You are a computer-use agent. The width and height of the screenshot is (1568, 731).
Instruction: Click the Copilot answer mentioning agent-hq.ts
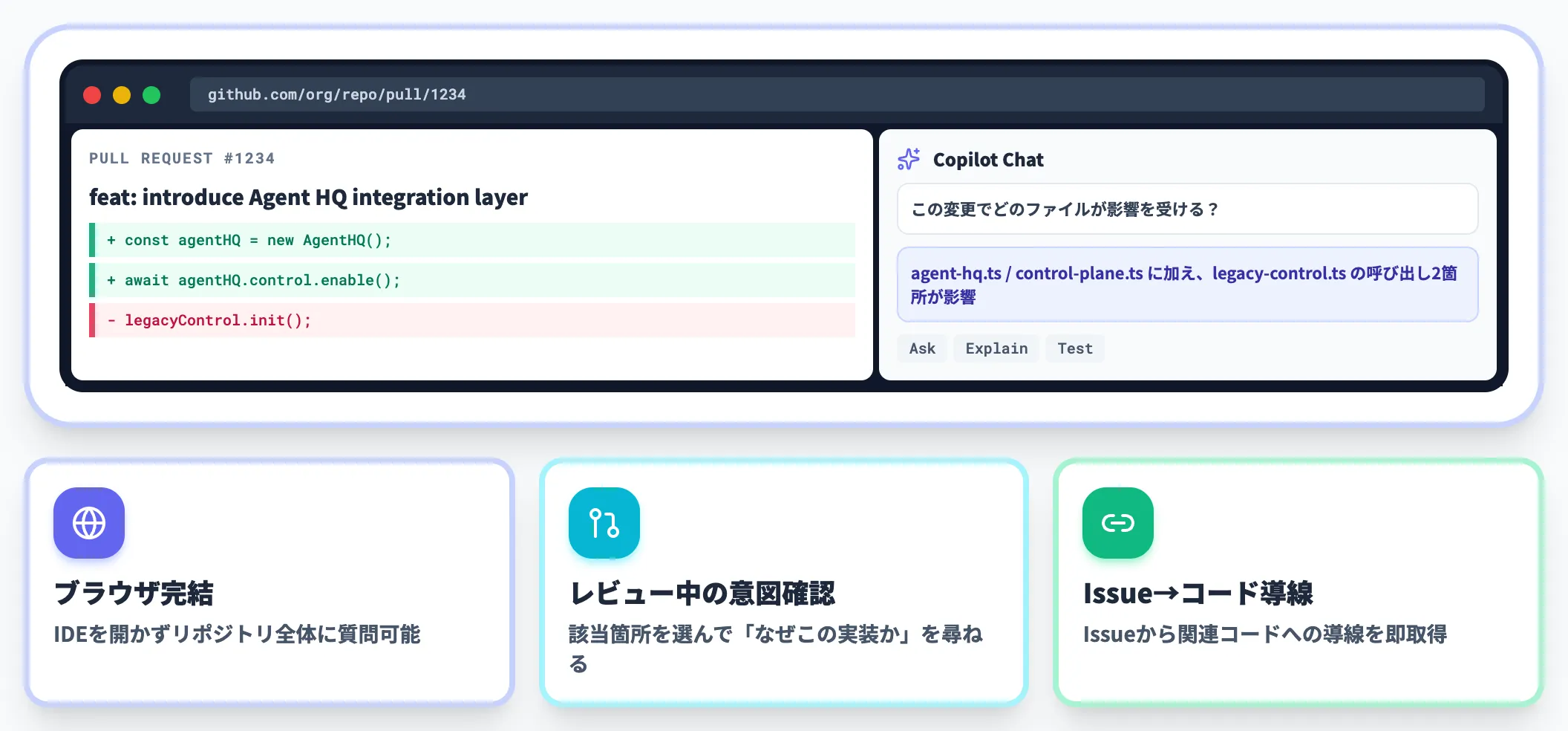[x=1188, y=285]
